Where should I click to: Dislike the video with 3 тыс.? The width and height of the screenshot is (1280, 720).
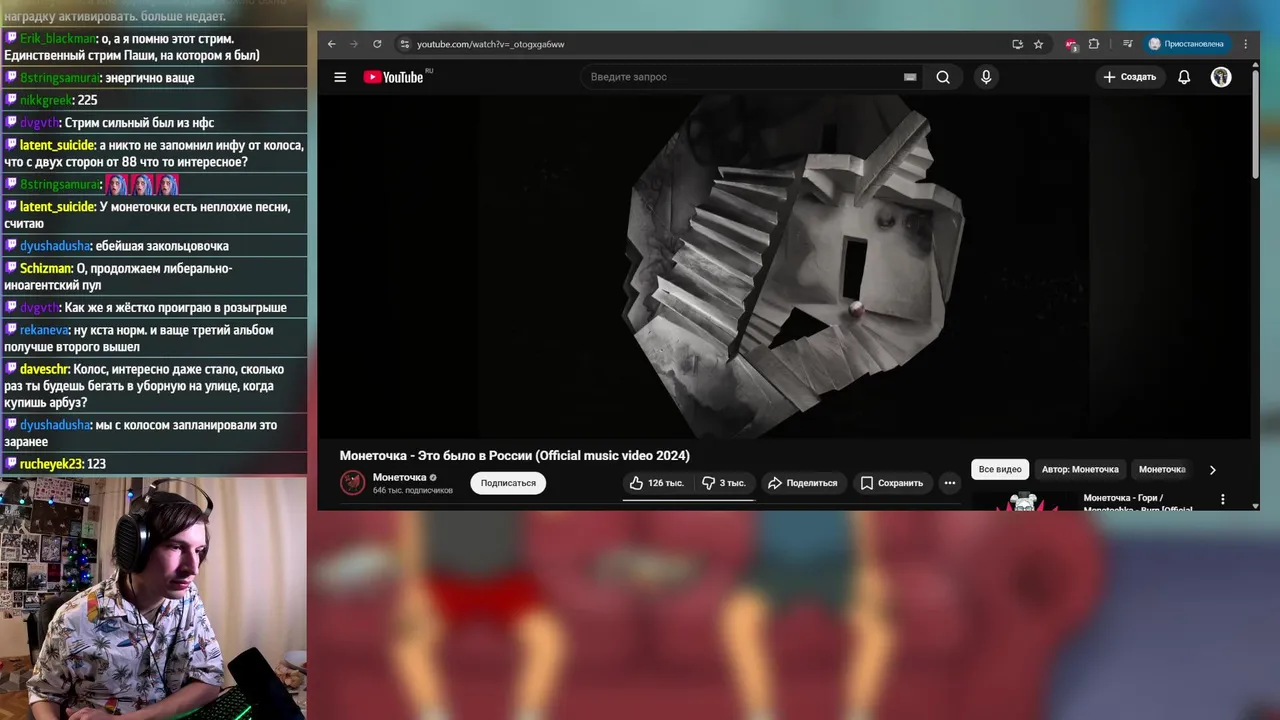click(724, 483)
